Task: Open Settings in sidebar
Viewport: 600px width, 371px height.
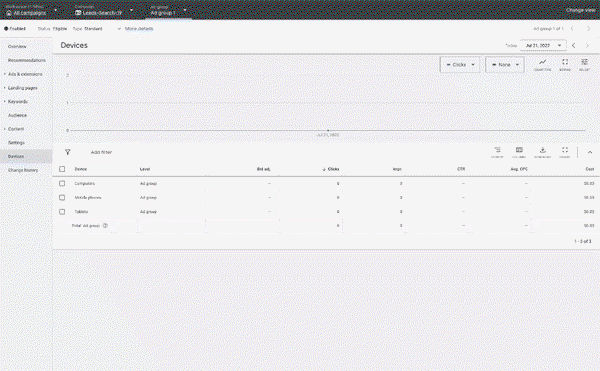Action: [x=16, y=143]
